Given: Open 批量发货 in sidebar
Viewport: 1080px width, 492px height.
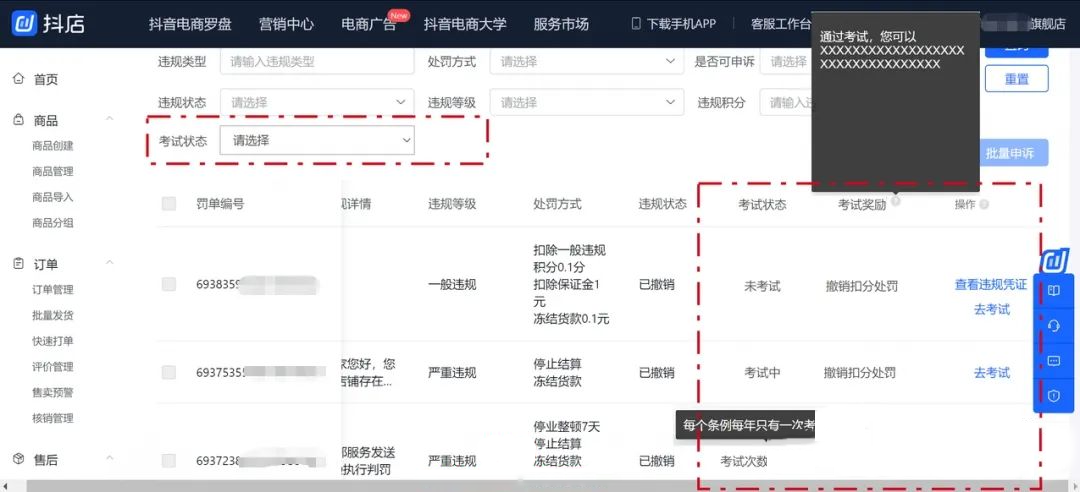Looking at the screenshot, I should point(52,316).
